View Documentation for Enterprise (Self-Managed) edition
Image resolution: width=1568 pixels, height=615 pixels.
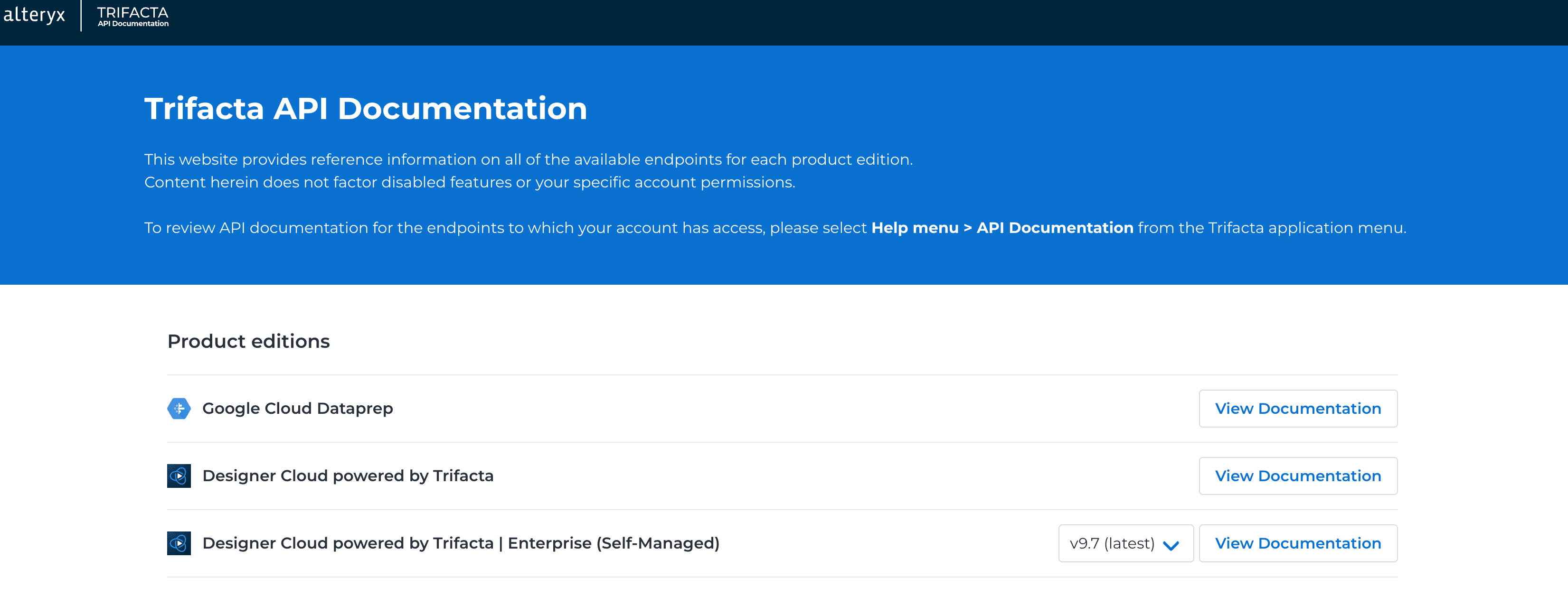click(x=1298, y=543)
